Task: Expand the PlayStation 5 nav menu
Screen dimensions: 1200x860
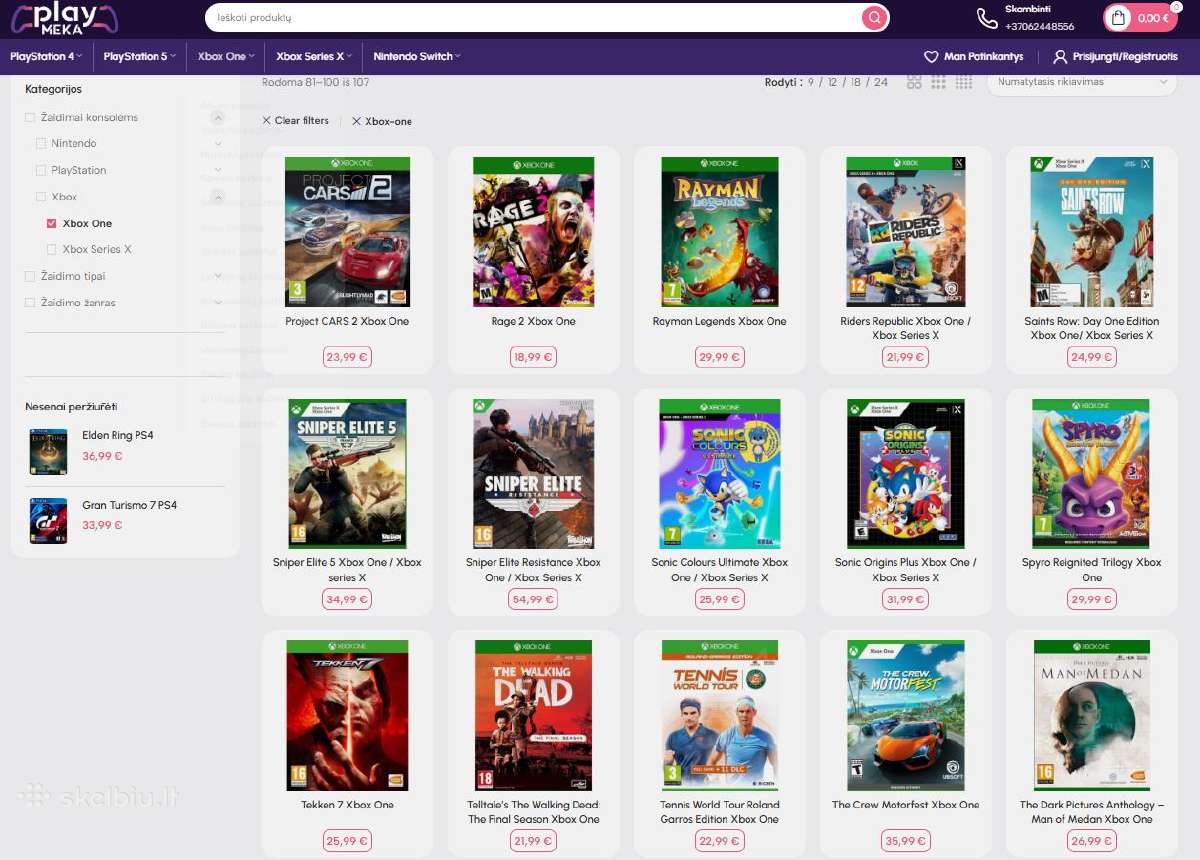Action: [140, 56]
